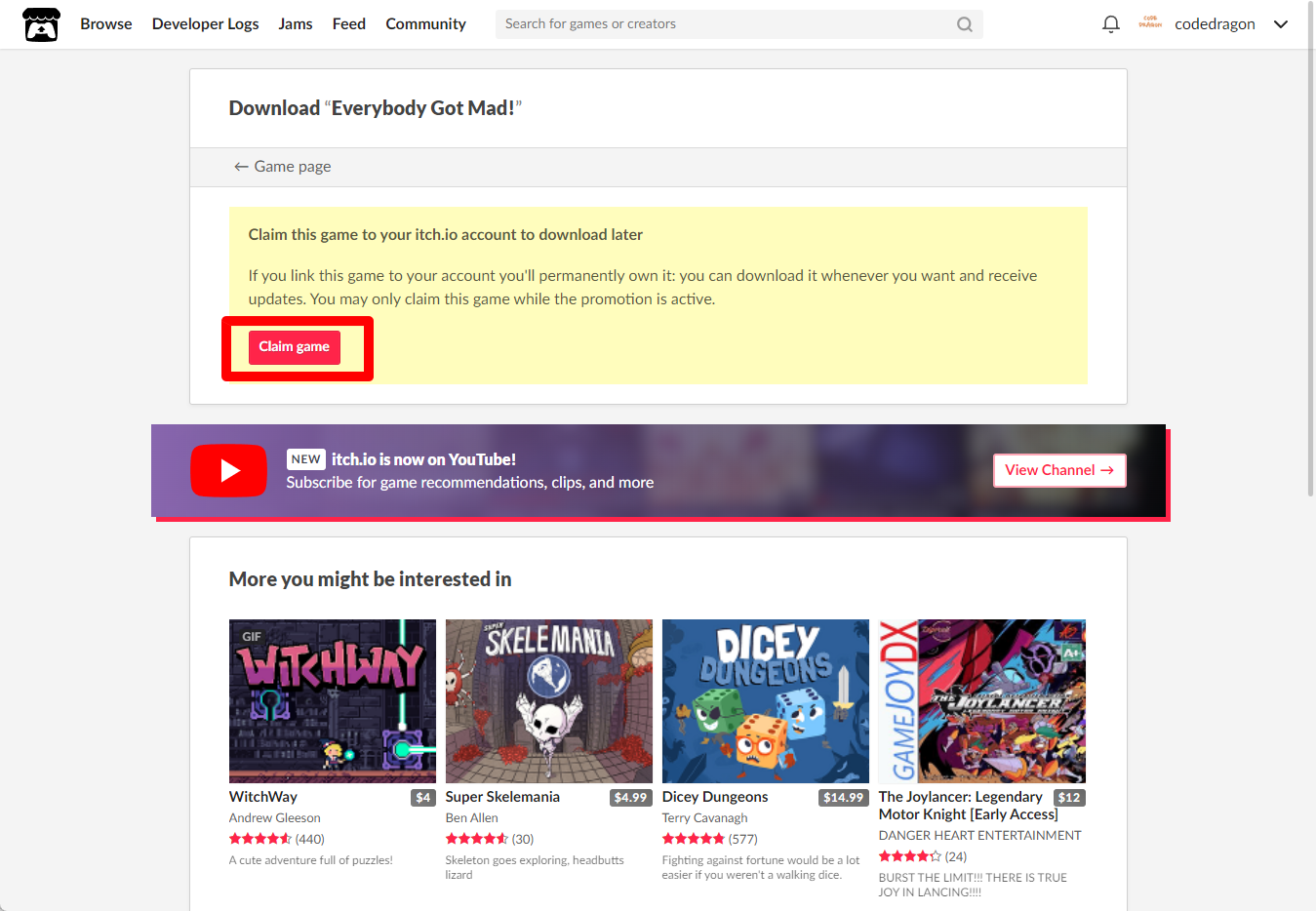Return to the Game page link
1316x911 pixels.
click(283, 167)
